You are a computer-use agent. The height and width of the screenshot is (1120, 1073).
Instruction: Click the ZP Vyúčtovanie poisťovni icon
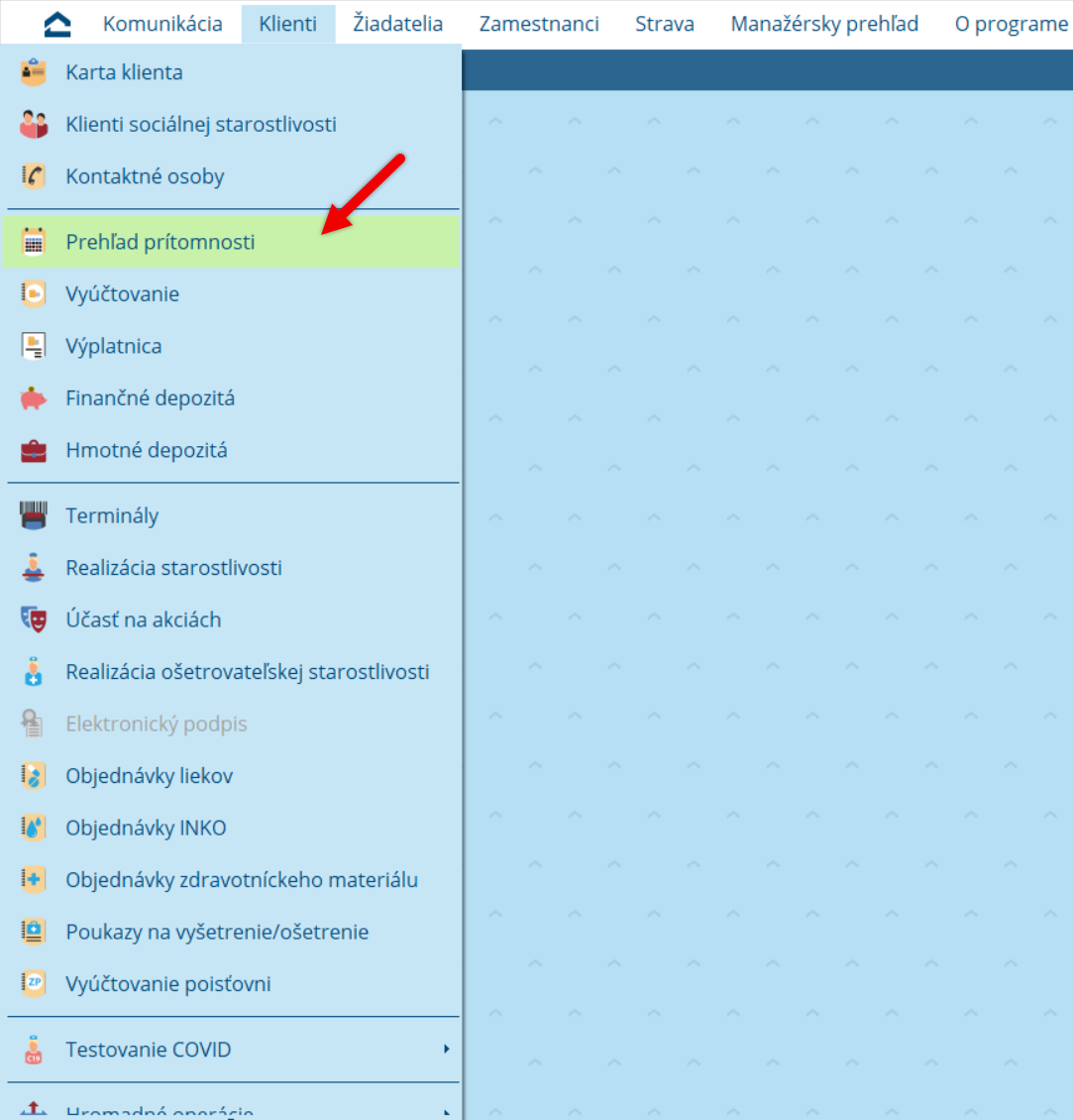pos(34,984)
